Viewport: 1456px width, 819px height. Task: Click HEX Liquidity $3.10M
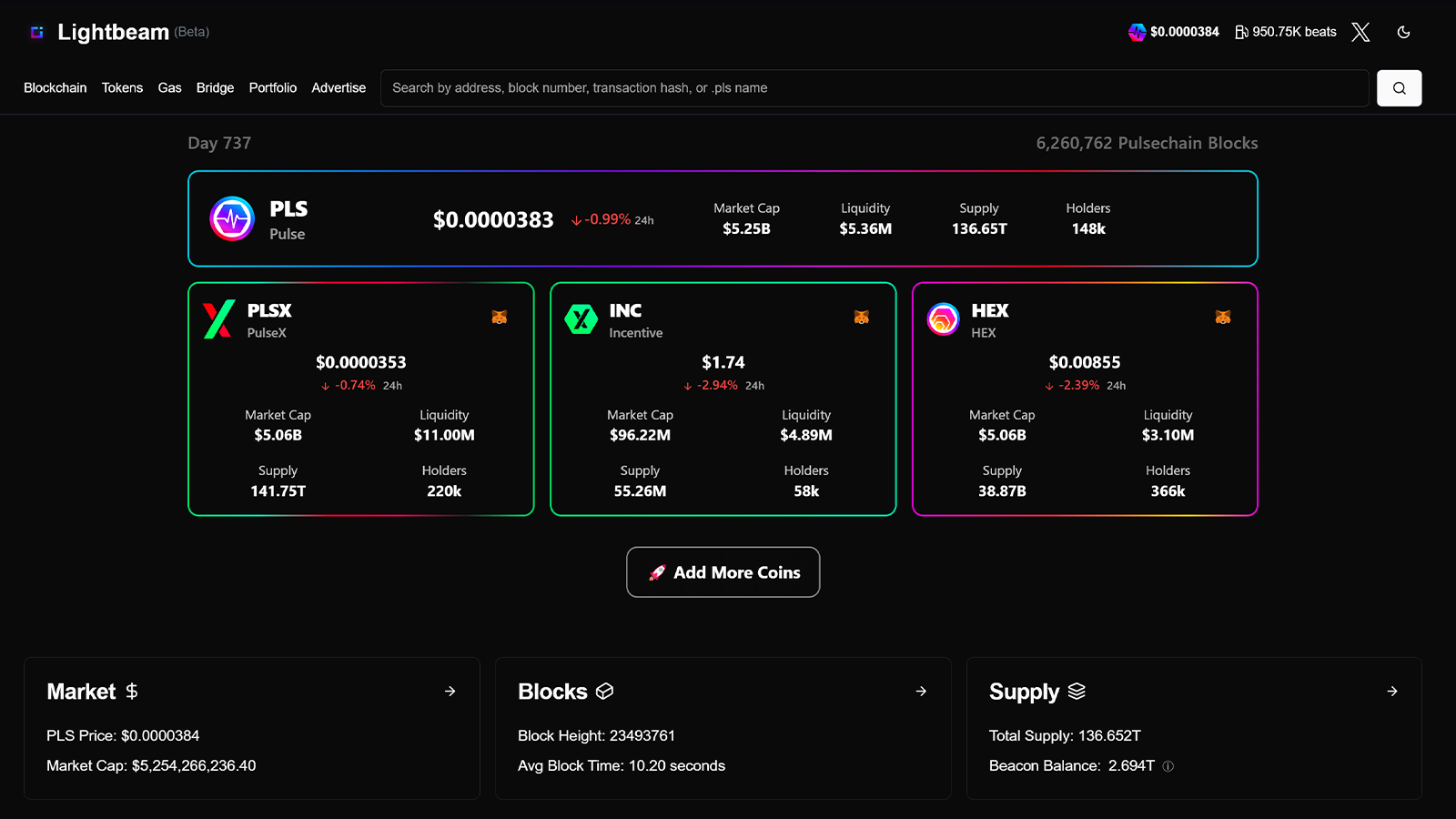click(x=1168, y=435)
